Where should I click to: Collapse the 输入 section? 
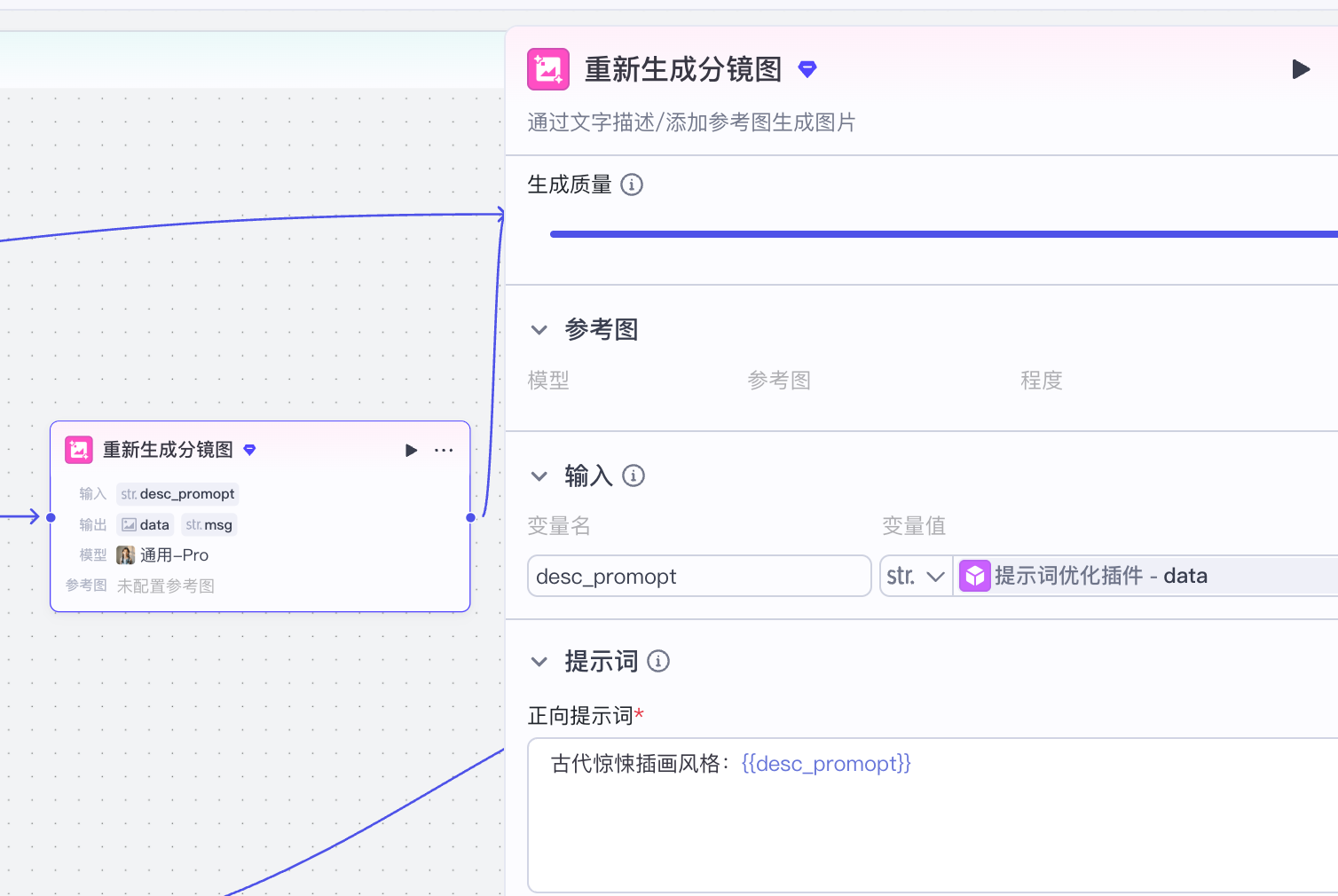pyautogui.click(x=539, y=476)
